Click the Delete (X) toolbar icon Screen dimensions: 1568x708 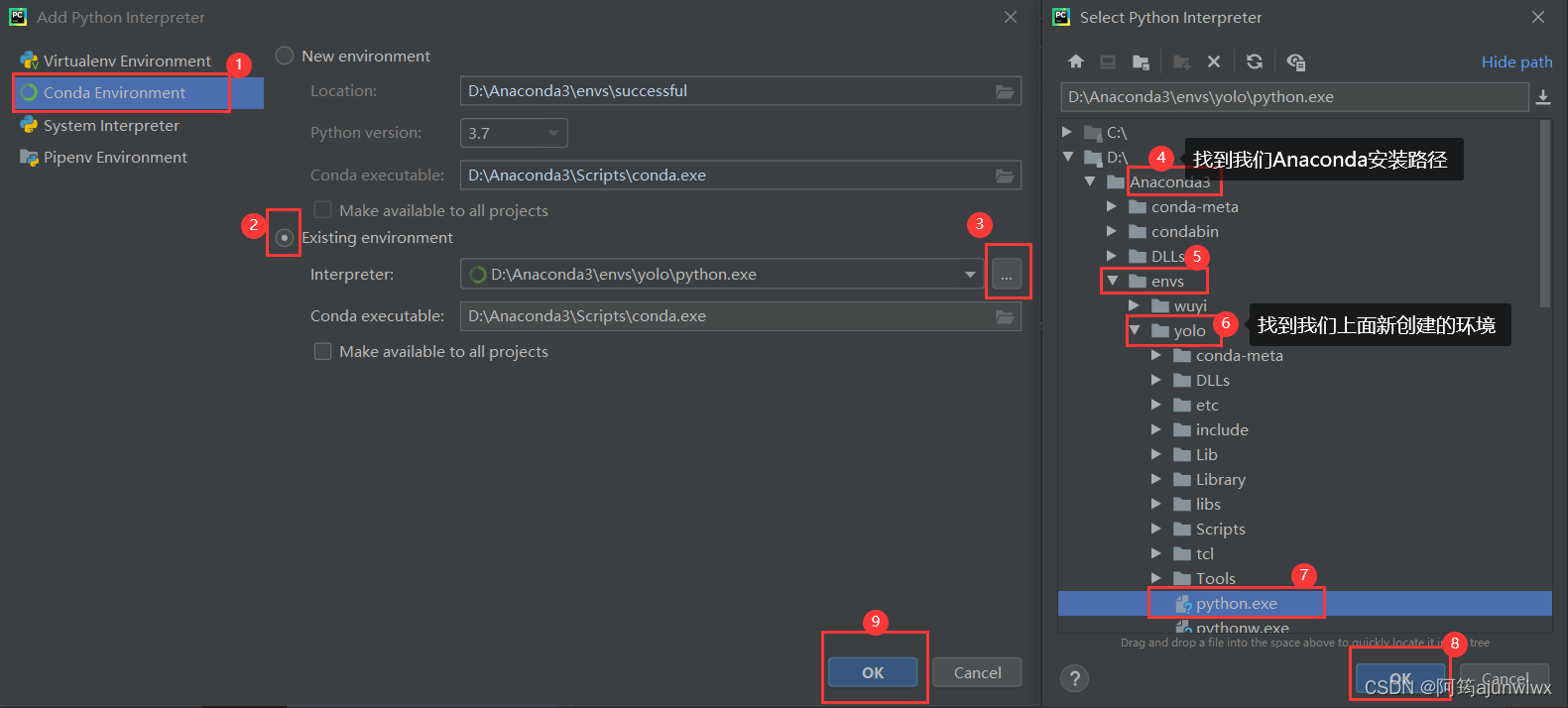click(1214, 61)
